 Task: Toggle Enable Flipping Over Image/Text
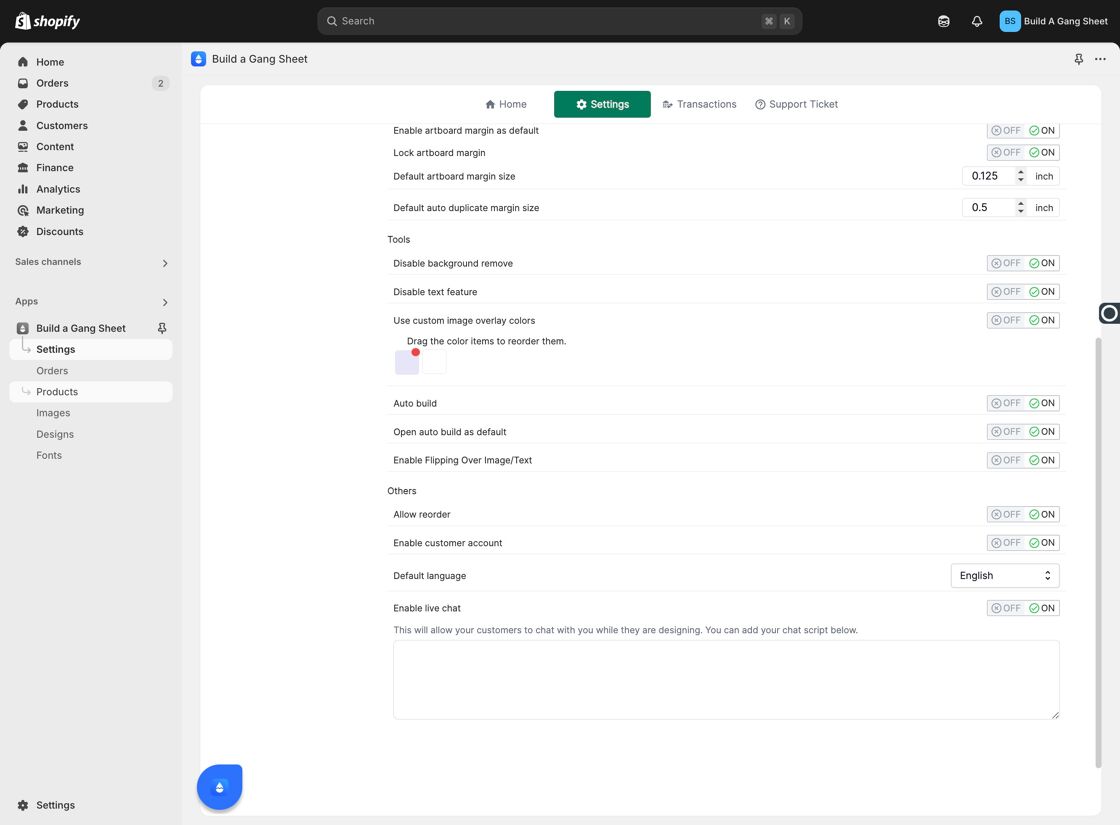[x=1023, y=460]
